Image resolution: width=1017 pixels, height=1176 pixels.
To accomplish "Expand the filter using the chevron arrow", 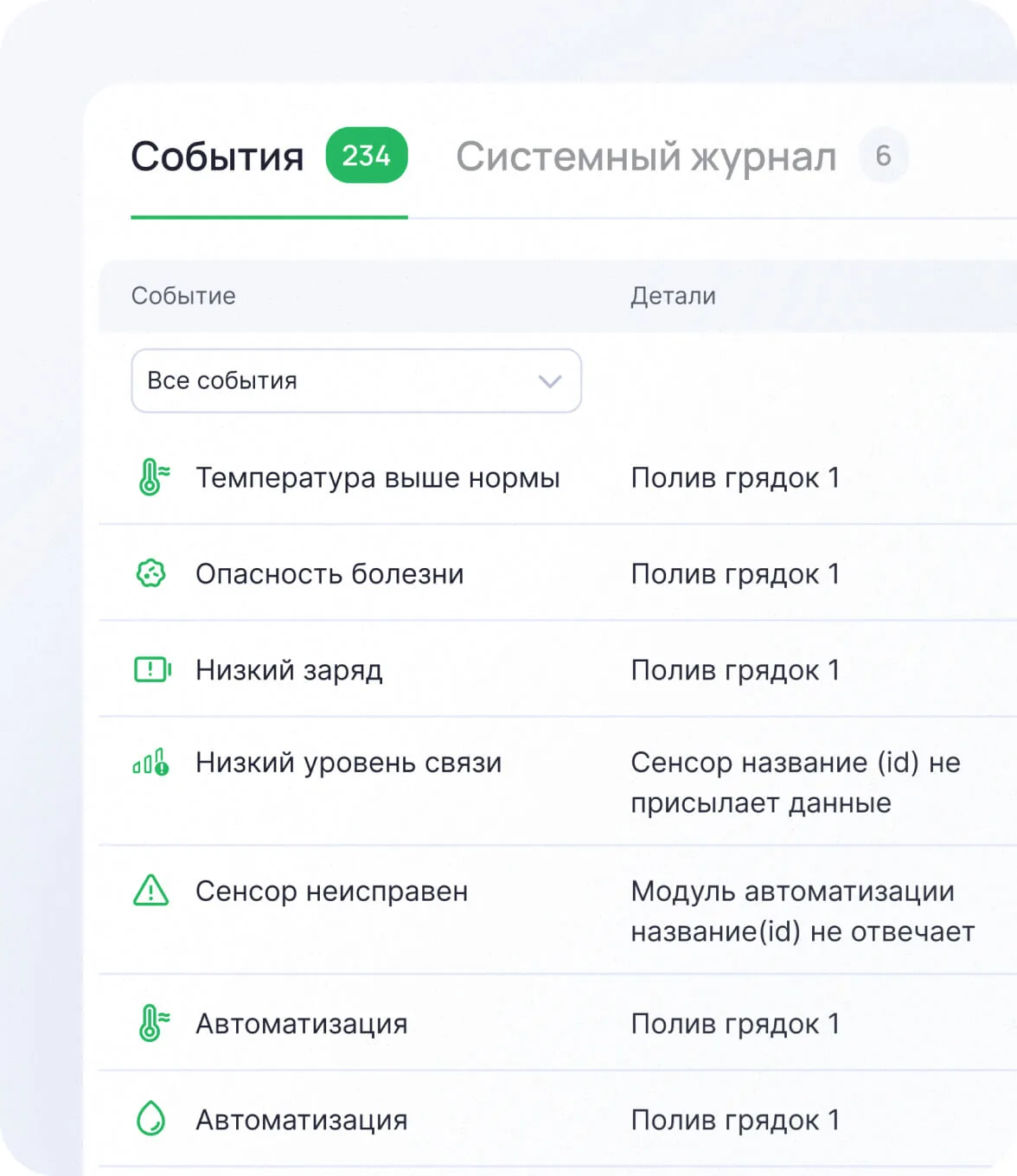I will (550, 381).
